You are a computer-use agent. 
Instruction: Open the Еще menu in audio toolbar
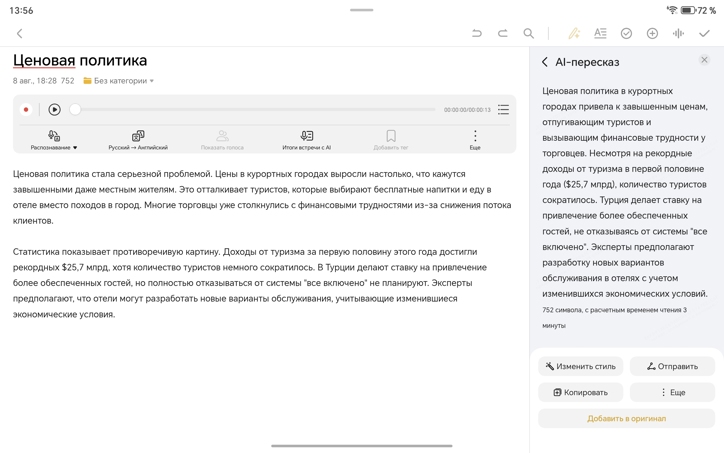(475, 140)
